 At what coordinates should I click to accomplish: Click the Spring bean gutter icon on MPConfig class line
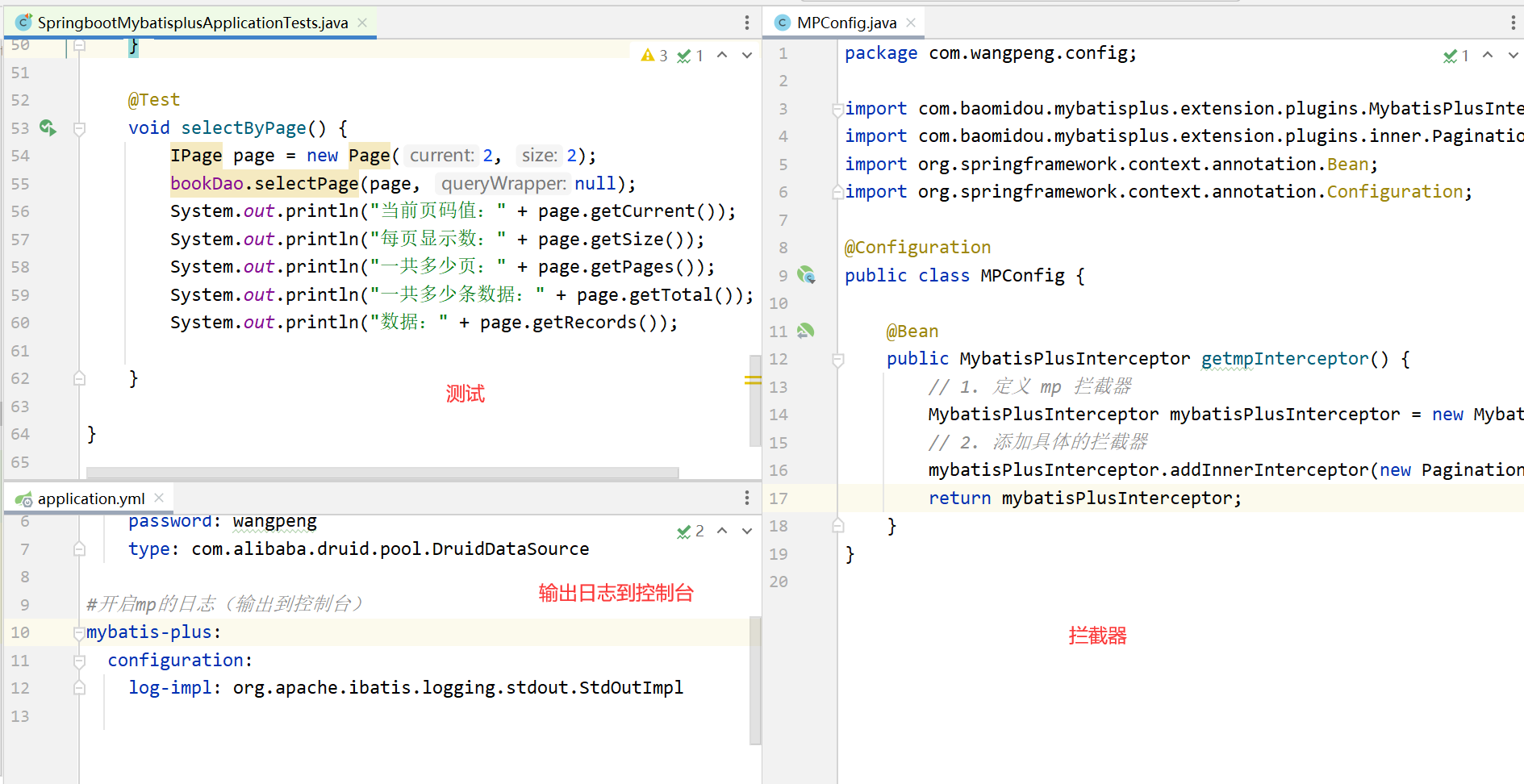806,275
